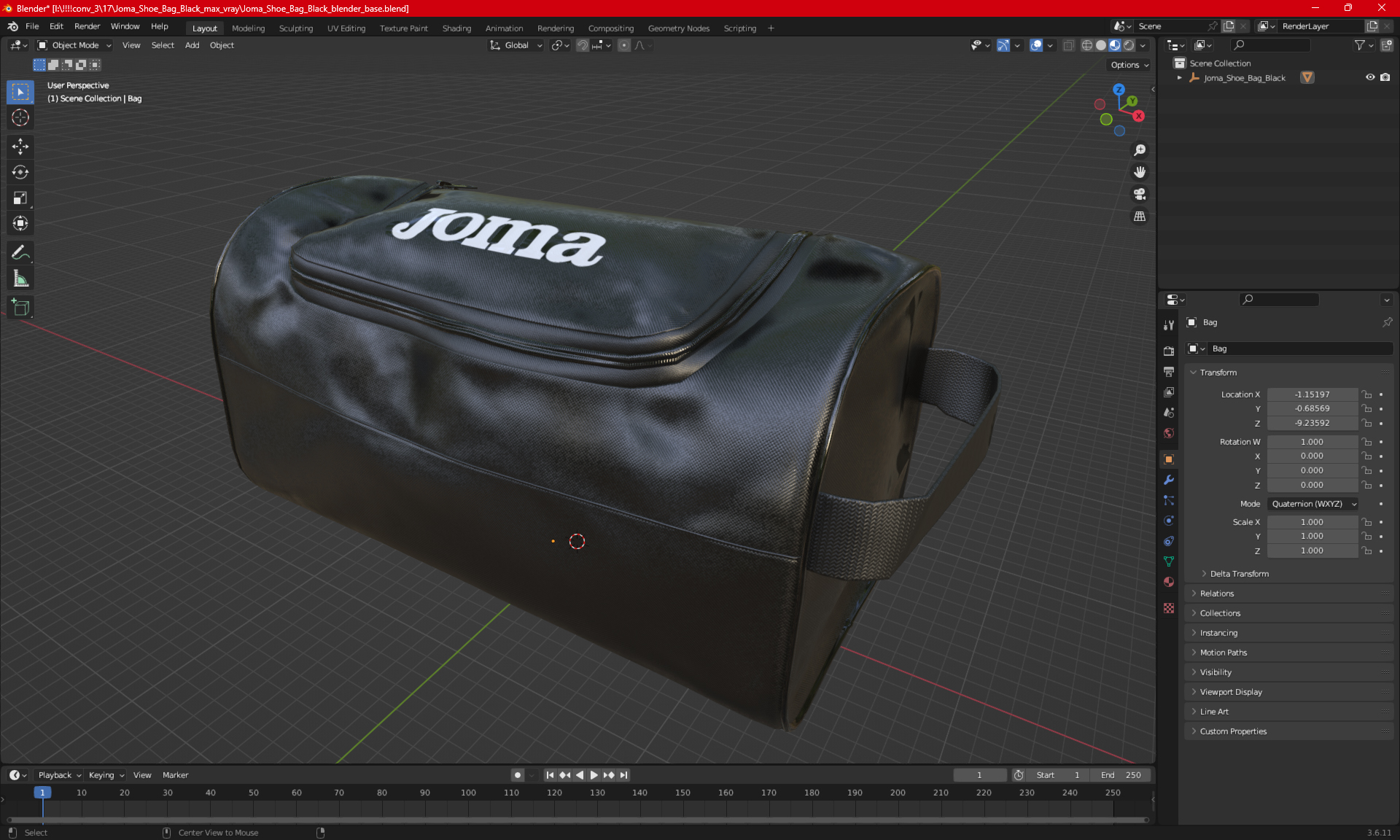Viewport: 1400px width, 840px height.
Task: Open the Output properties tab
Action: coord(1169,371)
